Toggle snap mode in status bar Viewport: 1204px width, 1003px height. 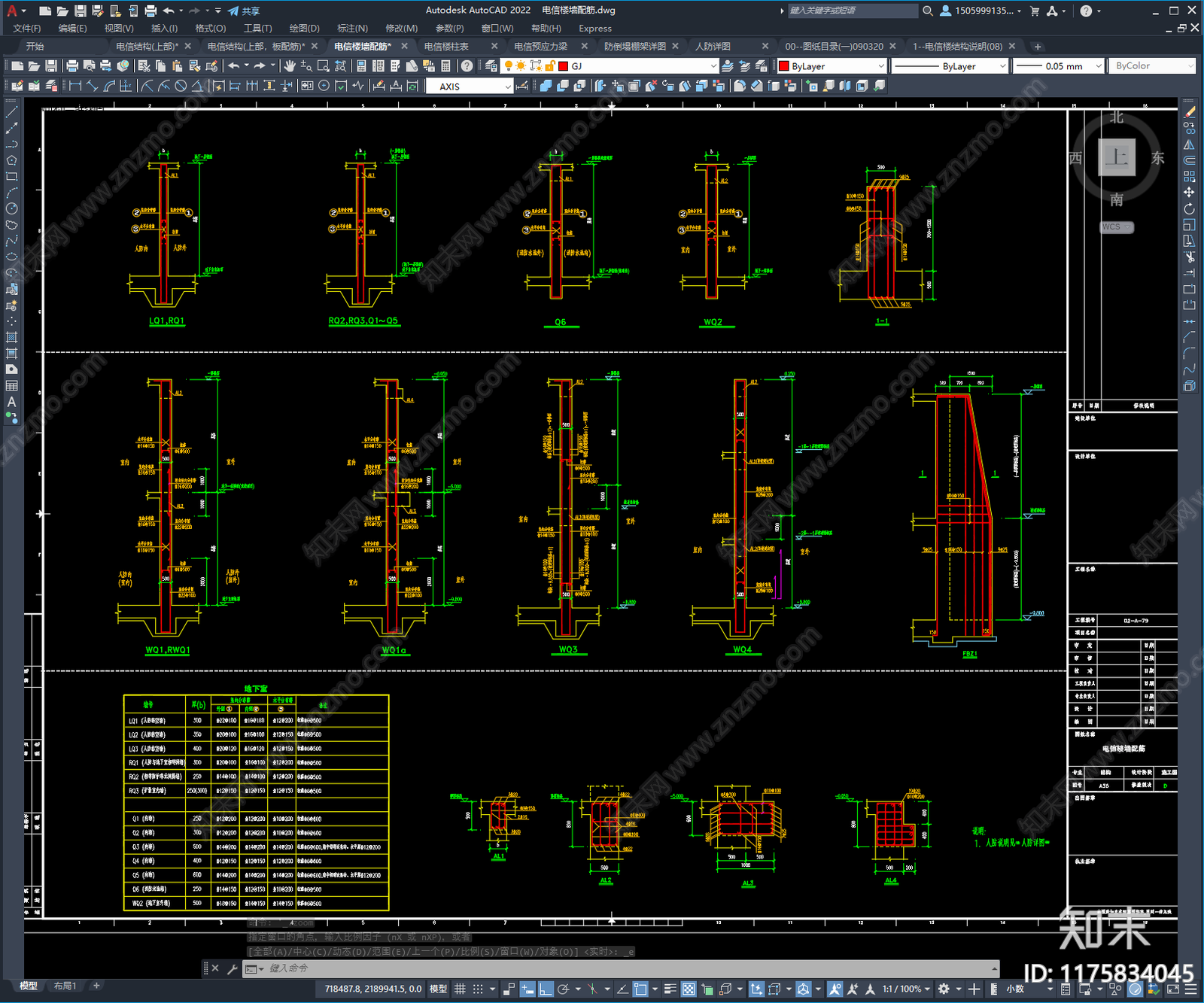click(x=477, y=989)
